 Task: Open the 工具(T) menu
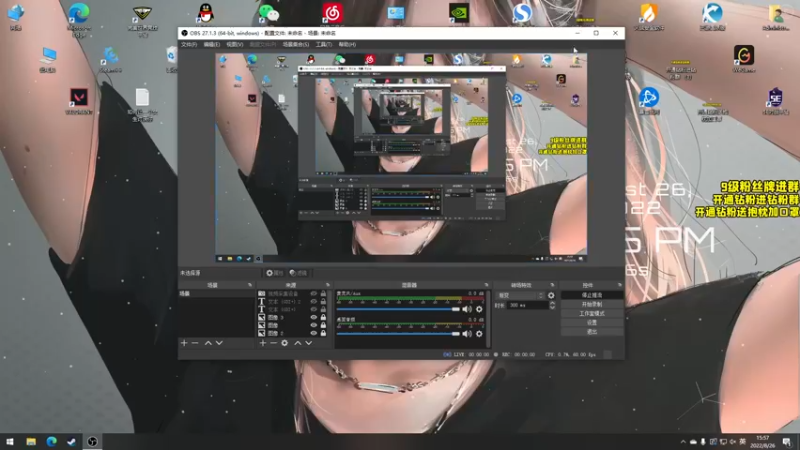(323, 44)
